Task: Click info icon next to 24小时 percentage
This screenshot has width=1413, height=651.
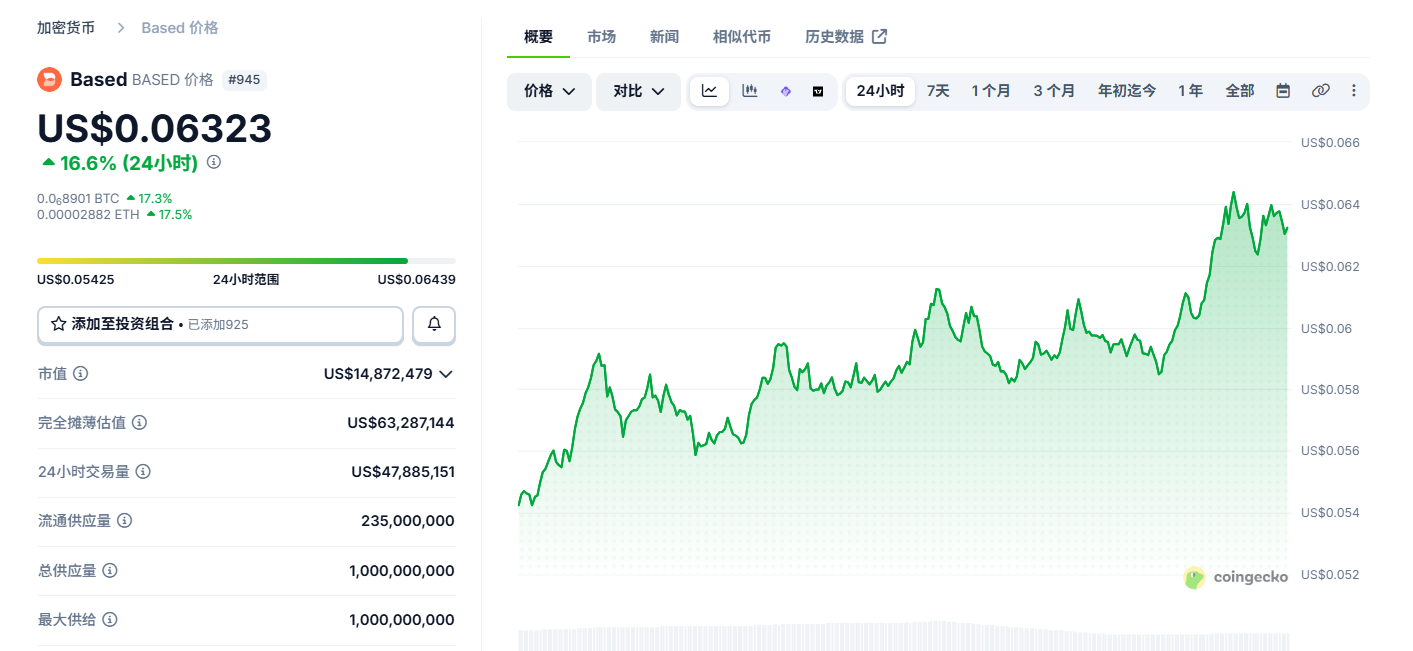Action: coord(213,162)
